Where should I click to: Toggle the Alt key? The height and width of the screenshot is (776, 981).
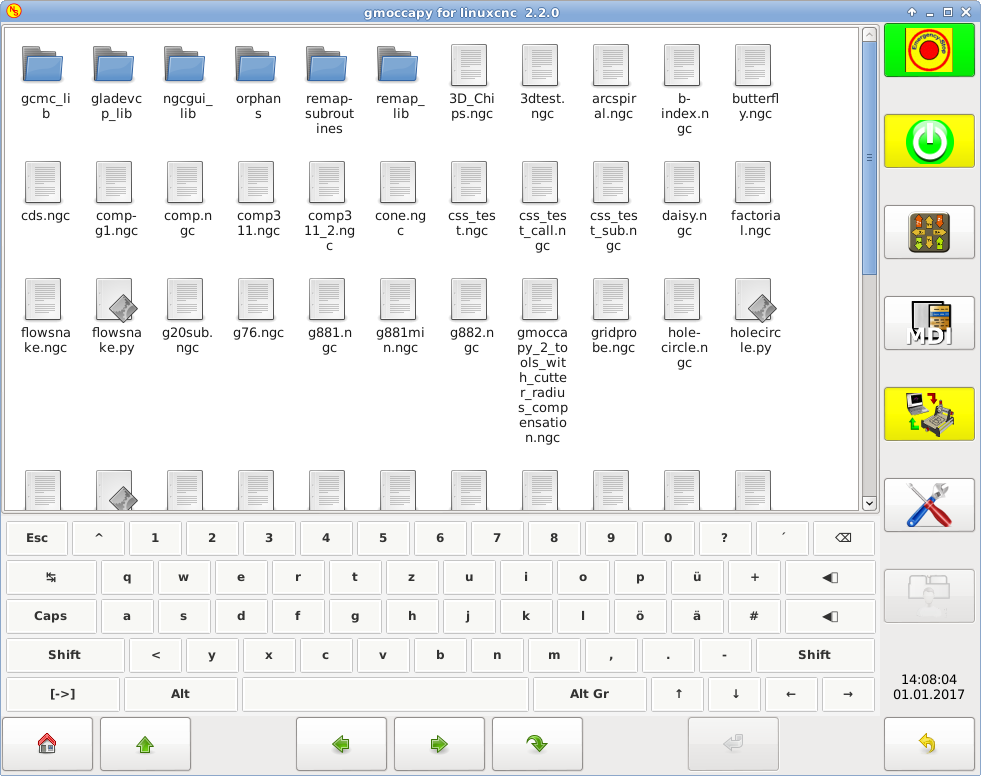click(x=181, y=693)
